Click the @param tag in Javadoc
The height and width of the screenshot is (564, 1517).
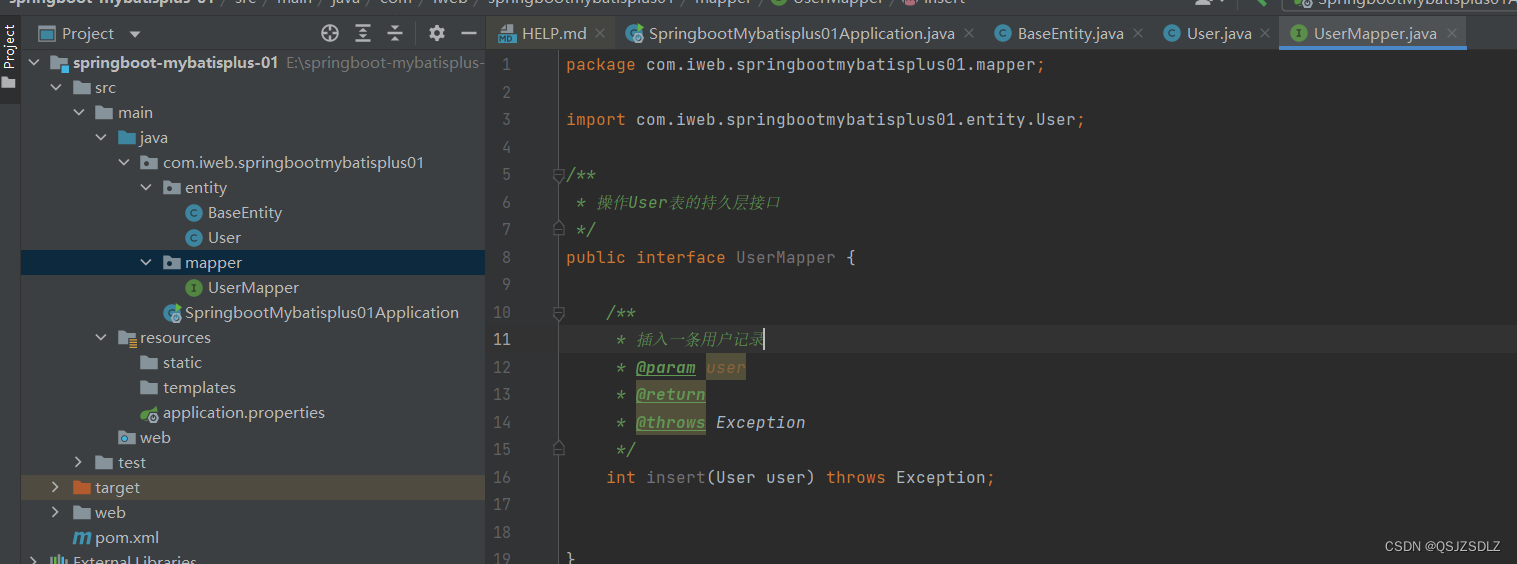coord(666,368)
